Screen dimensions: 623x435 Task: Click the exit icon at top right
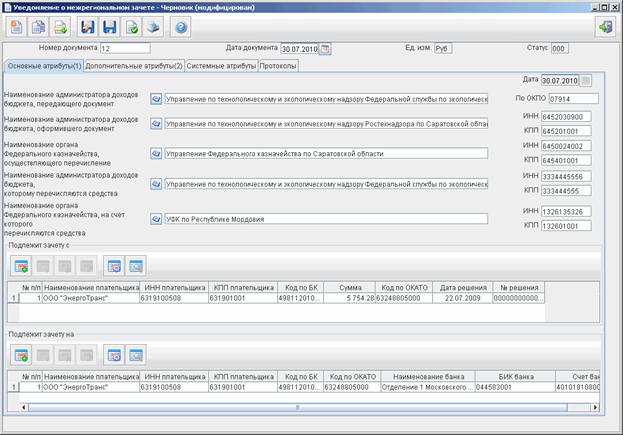tap(605, 27)
